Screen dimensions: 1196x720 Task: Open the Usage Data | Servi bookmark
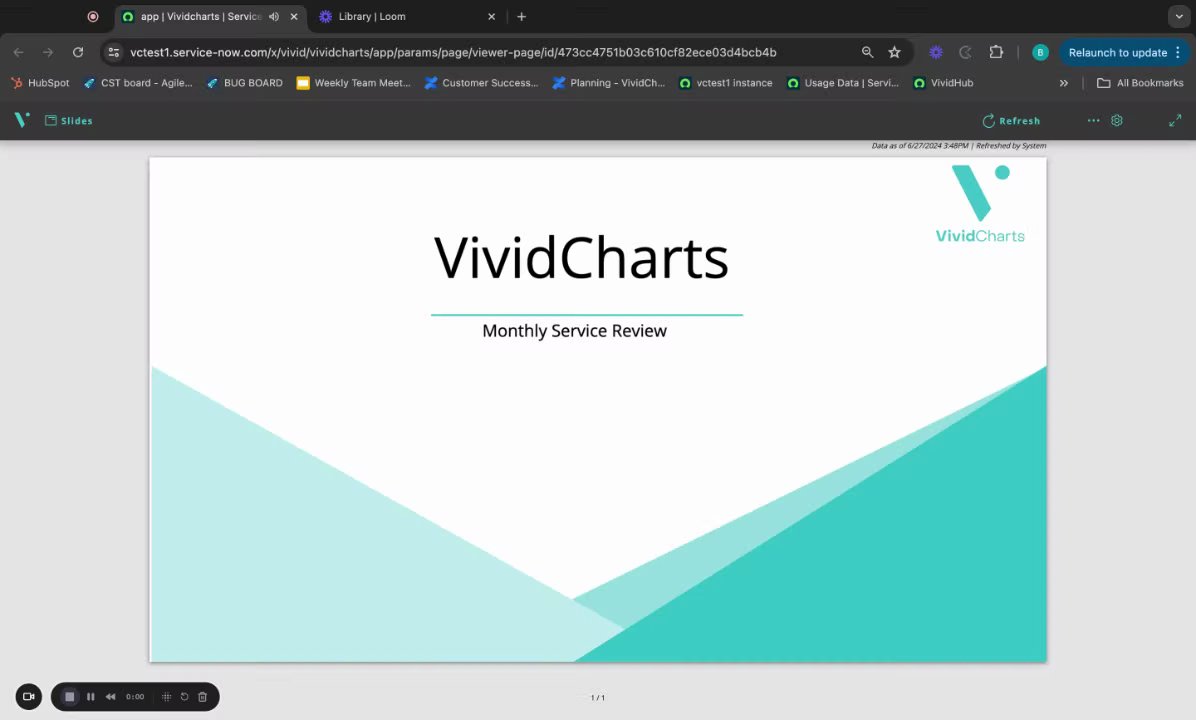pos(843,82)
